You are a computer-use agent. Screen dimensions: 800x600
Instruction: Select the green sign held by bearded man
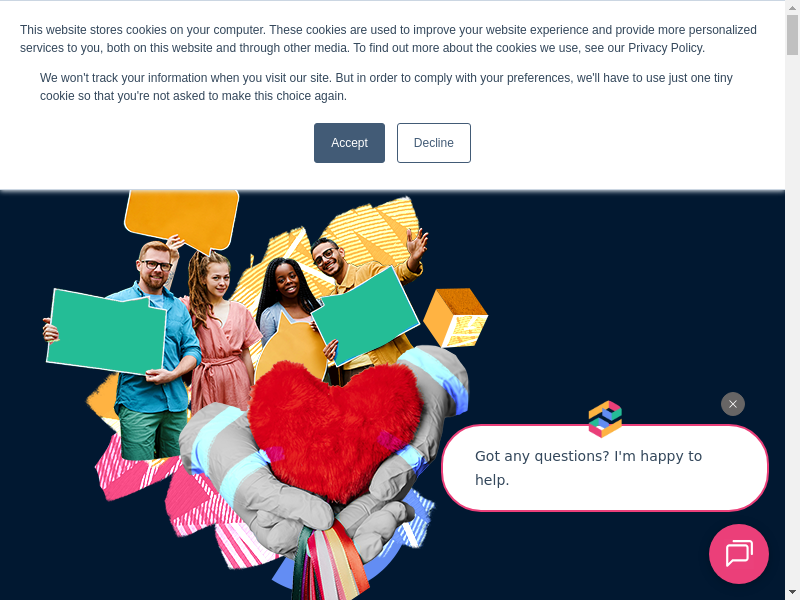tap(106, 332)
